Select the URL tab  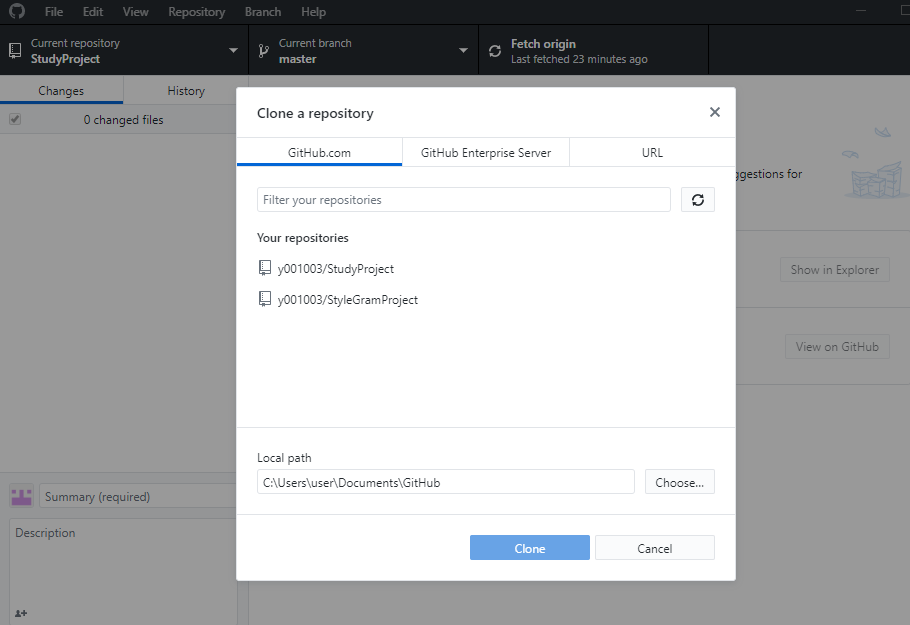tap(652, 152)
